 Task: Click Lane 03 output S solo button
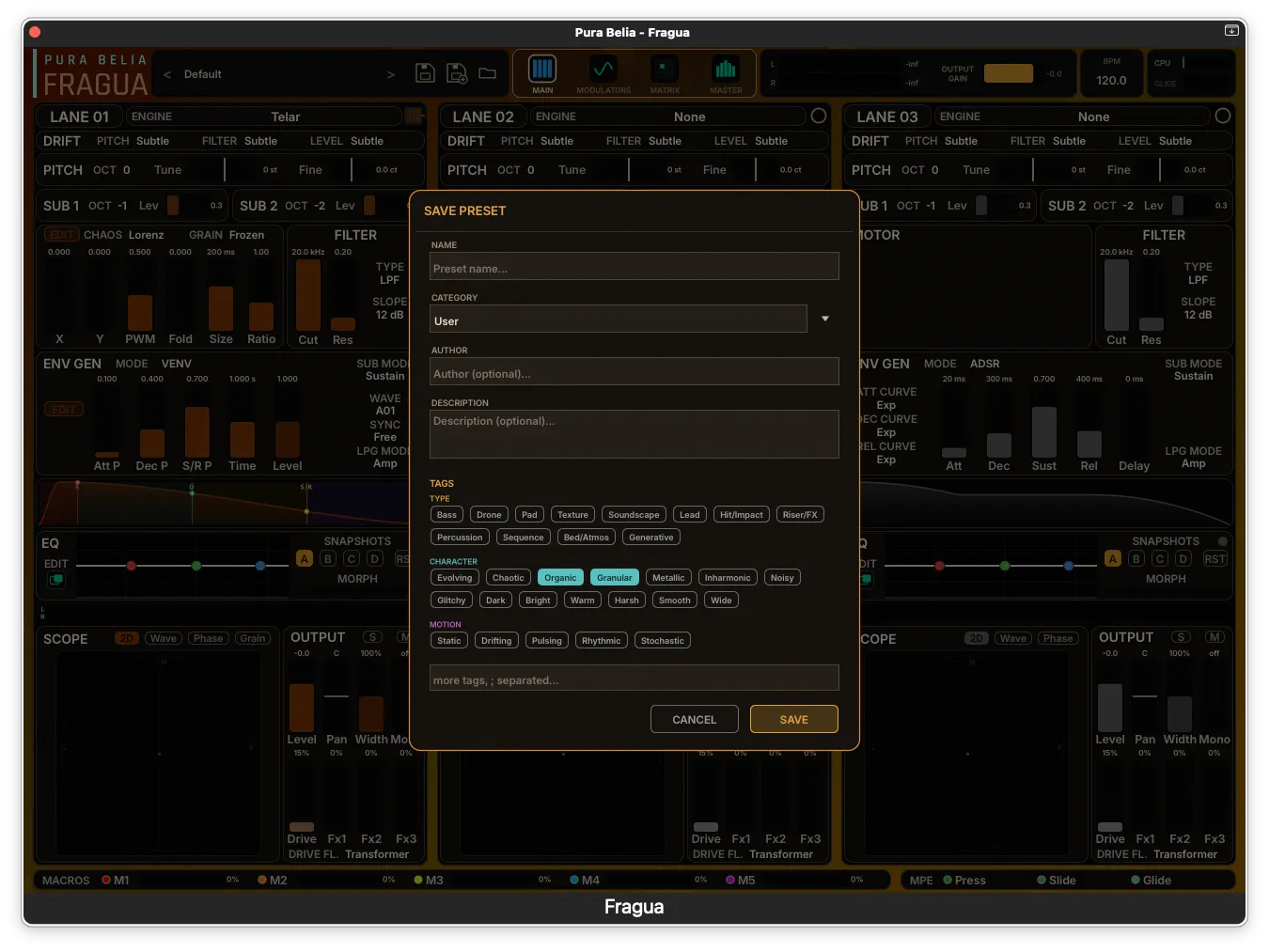tap(1182, 637)
